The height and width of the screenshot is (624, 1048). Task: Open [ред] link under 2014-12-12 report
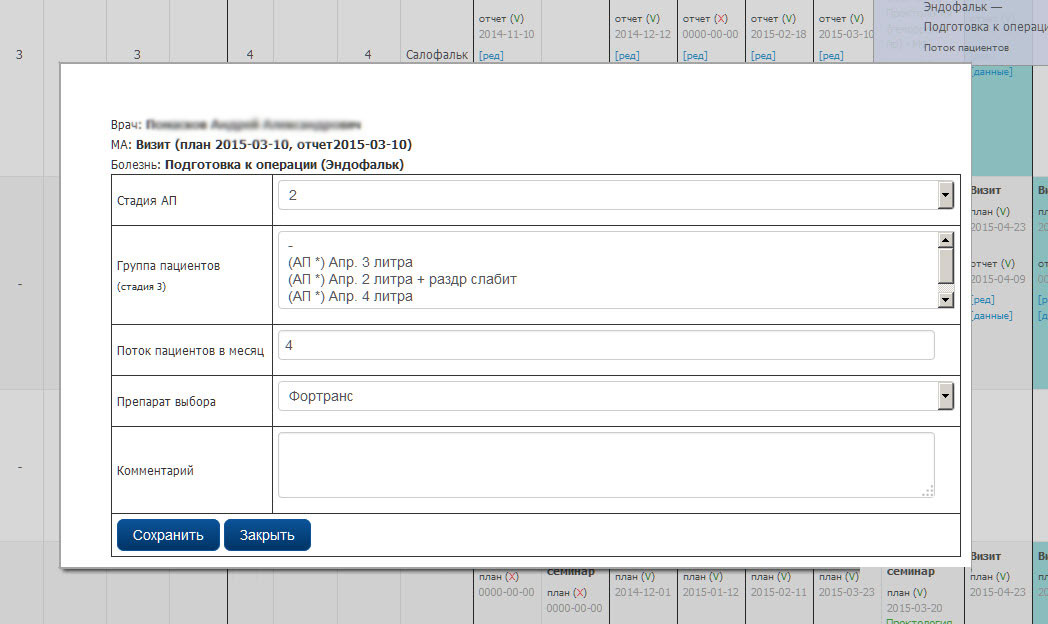click(627, 56)
